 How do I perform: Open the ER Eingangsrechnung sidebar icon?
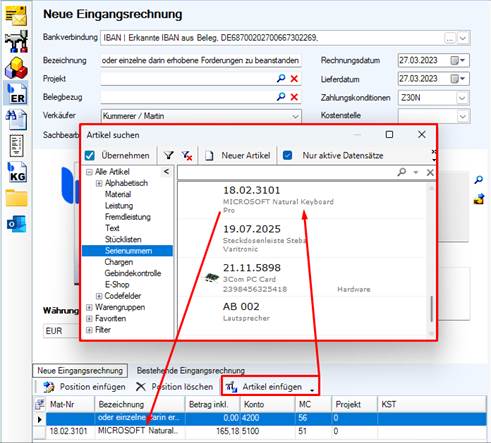17,94
